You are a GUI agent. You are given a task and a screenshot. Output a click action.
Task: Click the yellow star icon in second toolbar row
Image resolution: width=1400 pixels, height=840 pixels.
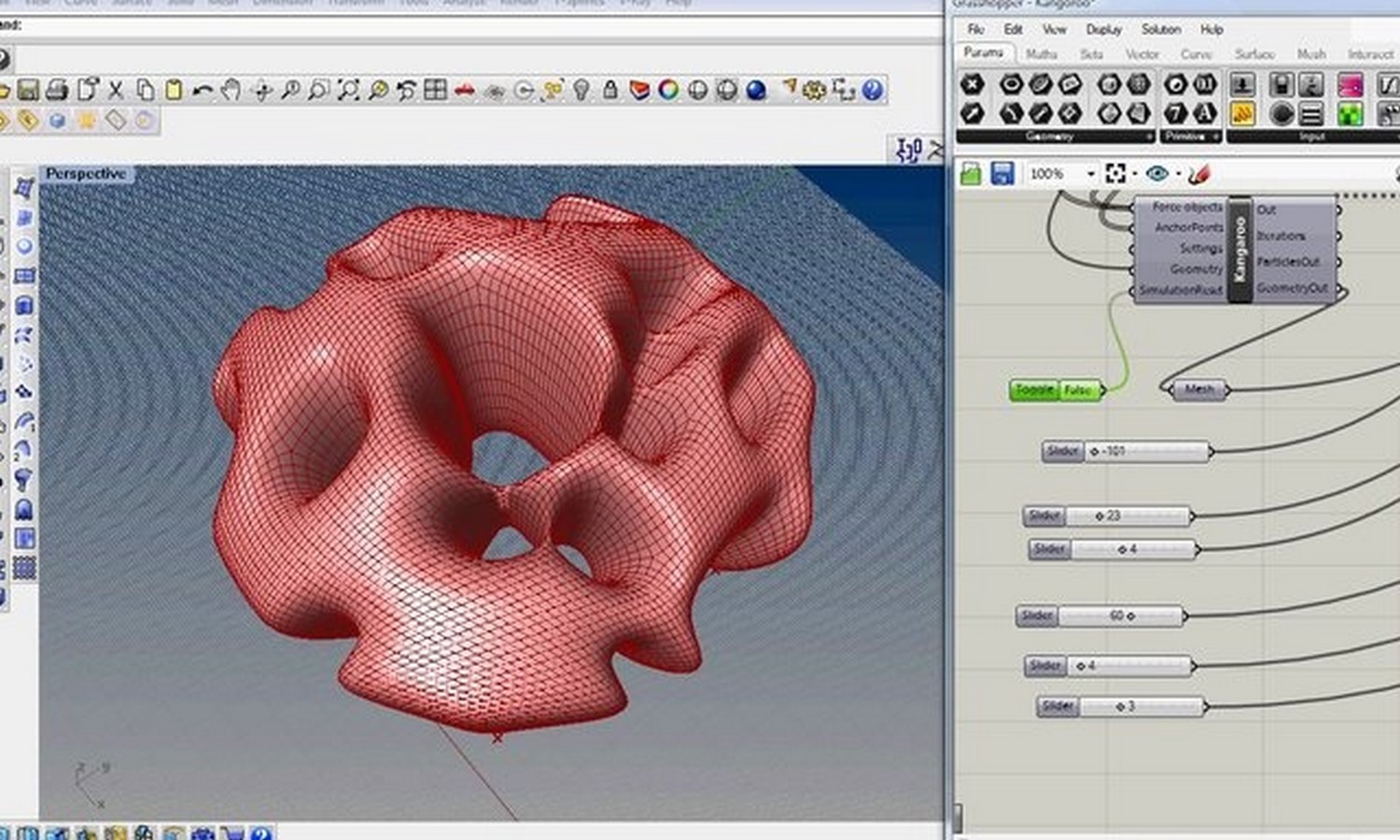click(x=87, y=120)
